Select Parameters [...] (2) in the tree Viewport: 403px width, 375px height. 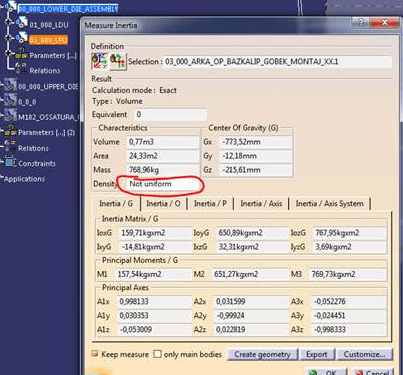46,133
